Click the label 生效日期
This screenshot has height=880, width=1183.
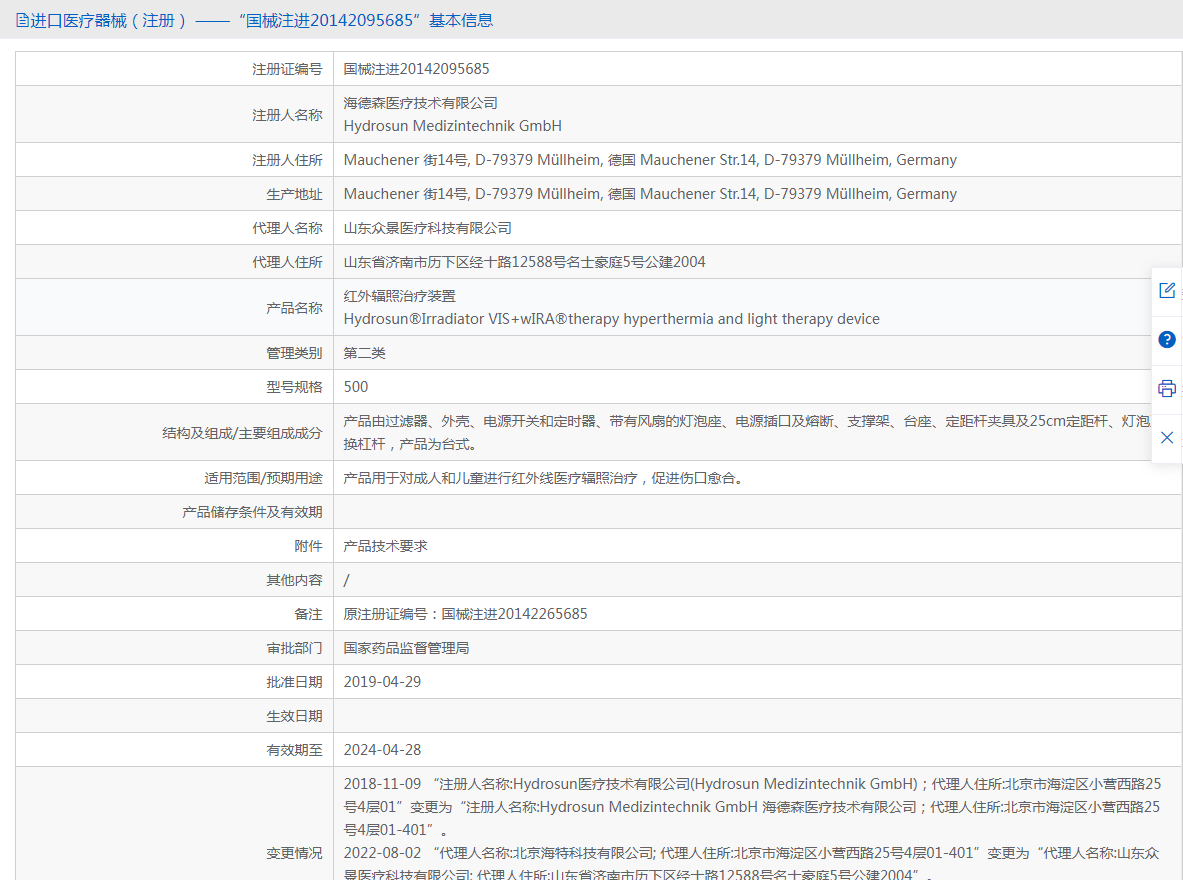click(294, 716)
